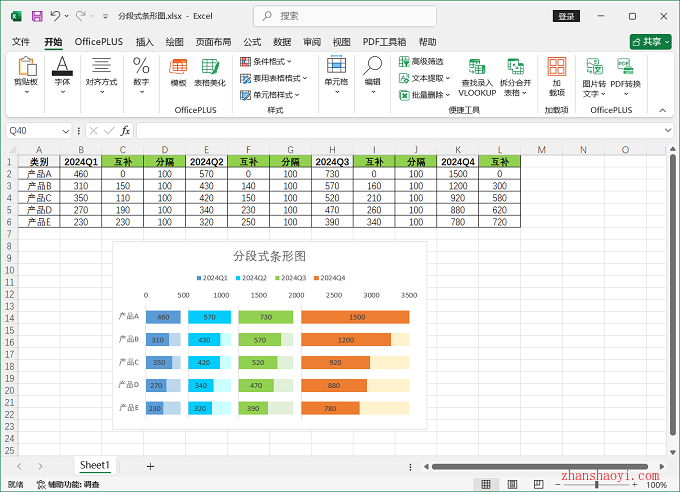Click the 高级筛选 advanced filter tool
The height and width of the screenshot is (492, 680).
426,62
